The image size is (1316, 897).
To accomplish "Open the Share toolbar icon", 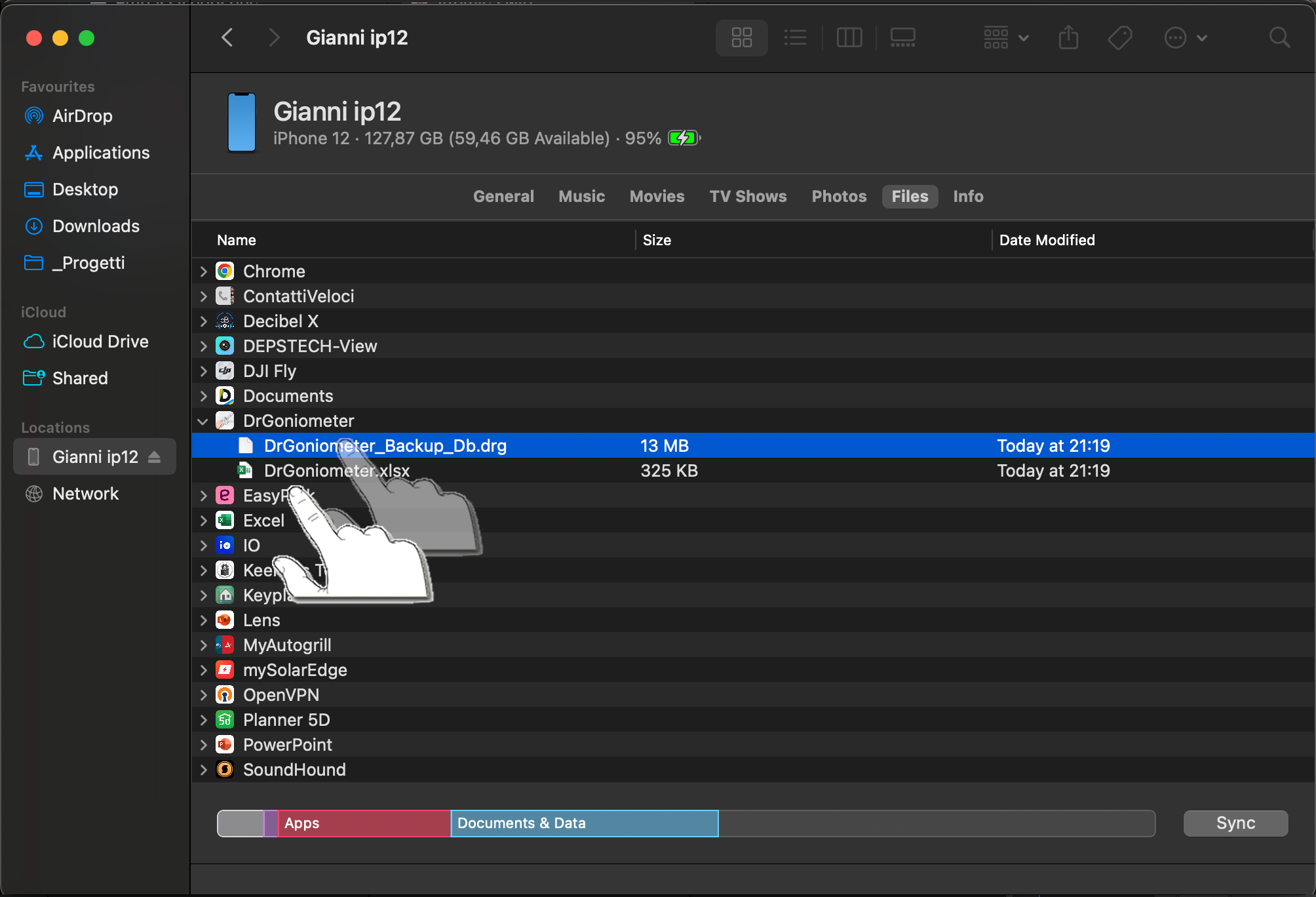I will click(x=1068, y=37).
